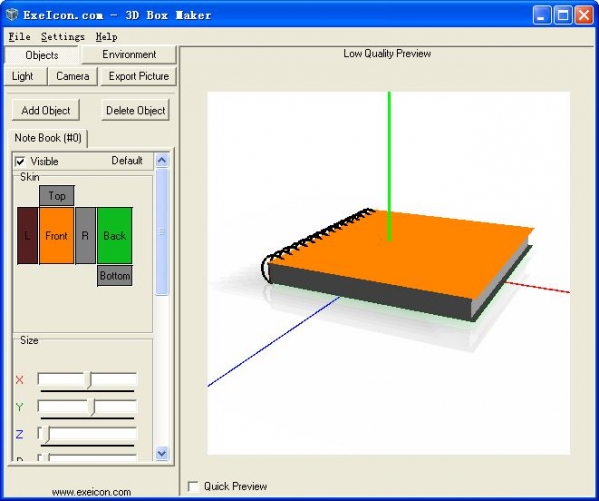Open the www.exeicon.com link
Viewport: 599px width, 501px height.
point(91,492)
